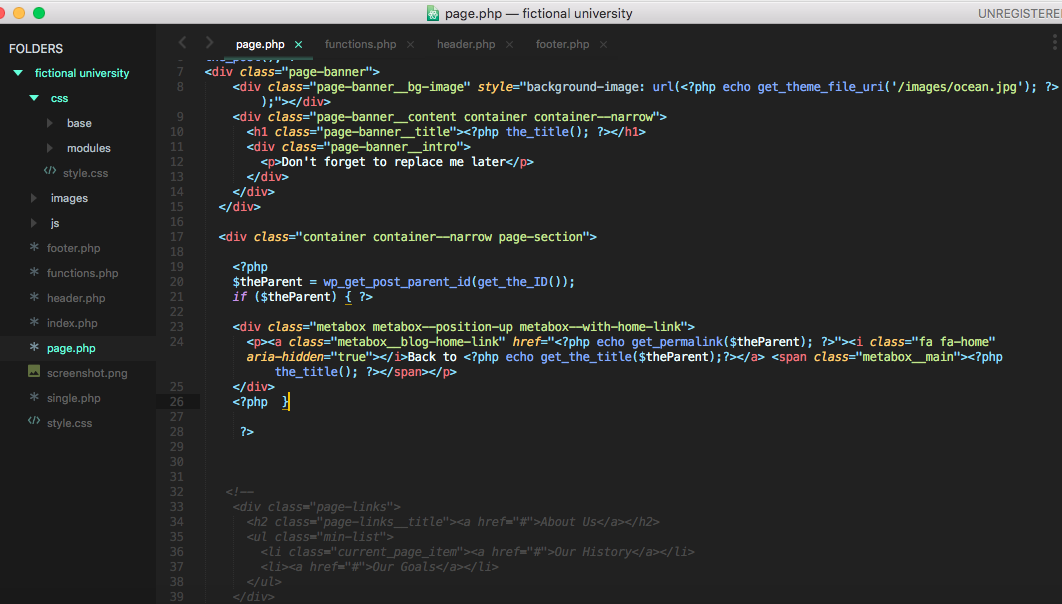Open tab bar overflow menu dots
This screenshot has height=604, width=1062.
point(1055,43)
